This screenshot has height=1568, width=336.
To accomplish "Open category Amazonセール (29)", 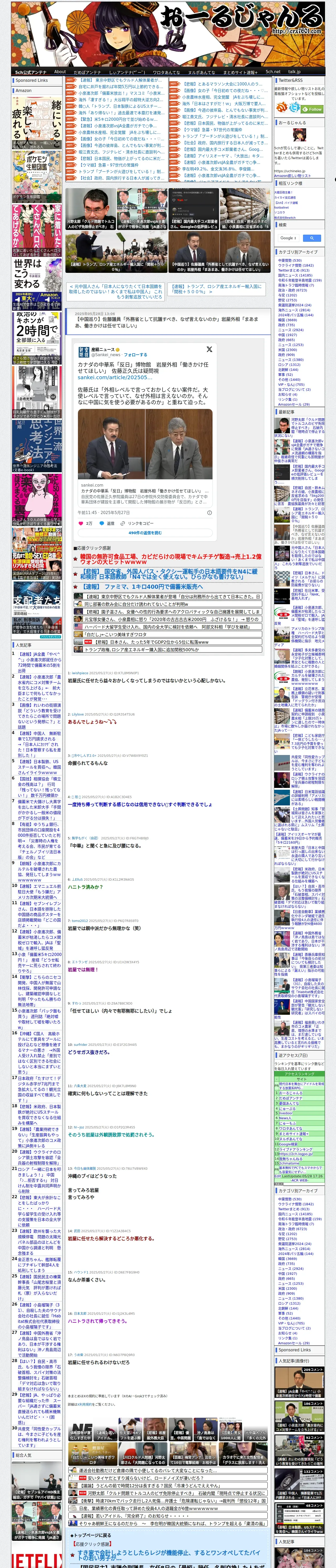I will 293,404.
